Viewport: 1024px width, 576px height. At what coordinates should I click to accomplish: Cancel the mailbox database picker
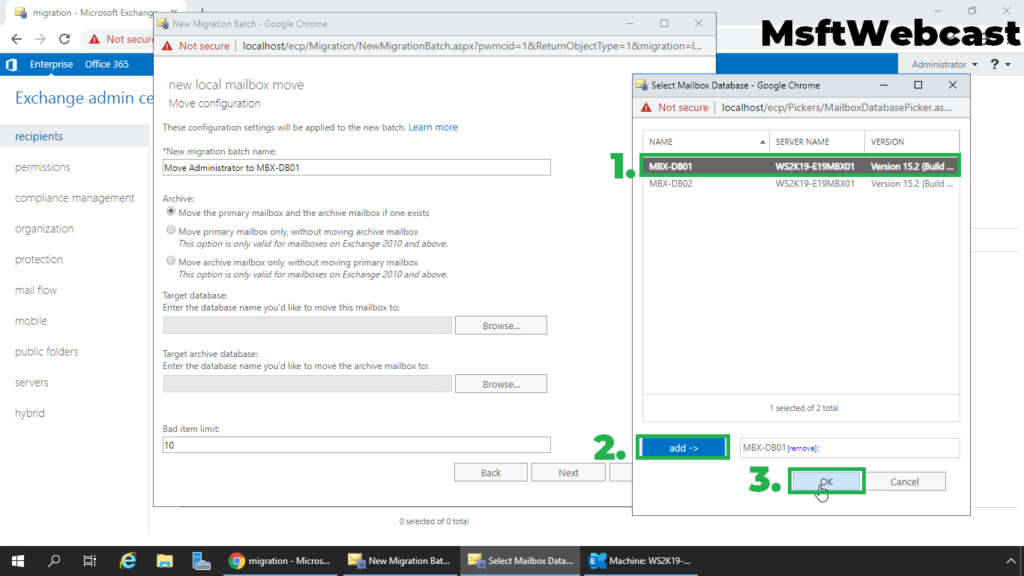pyautogui.click(x=904, y=481)
